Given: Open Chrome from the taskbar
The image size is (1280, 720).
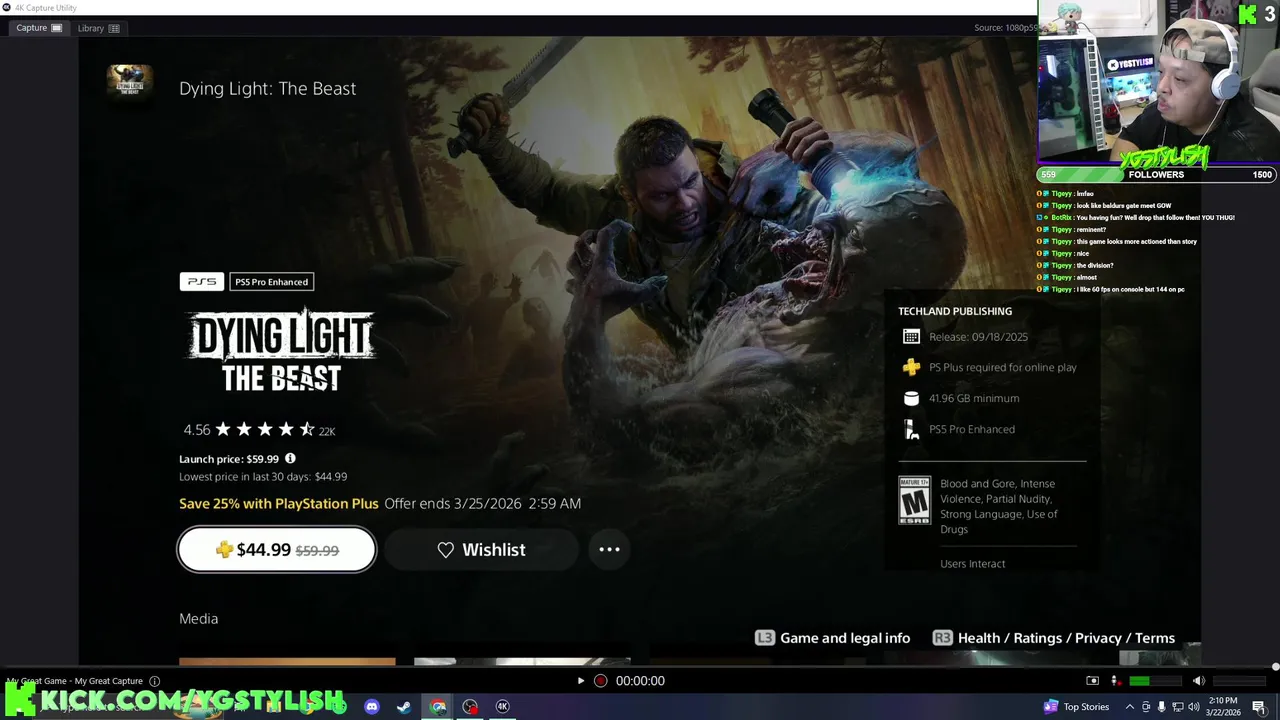Looking at the screenshot, I should [438, 706].
